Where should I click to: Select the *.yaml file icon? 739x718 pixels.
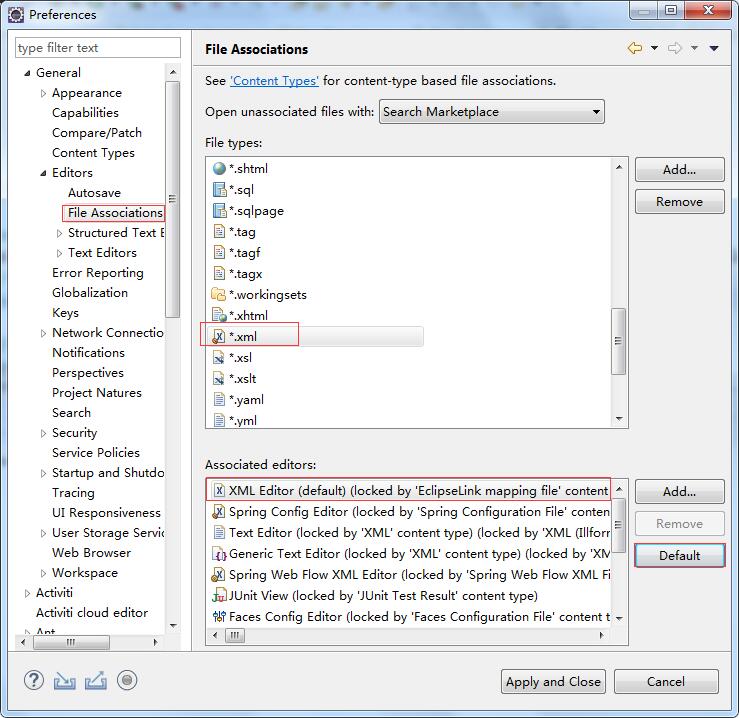coord(219,399)
